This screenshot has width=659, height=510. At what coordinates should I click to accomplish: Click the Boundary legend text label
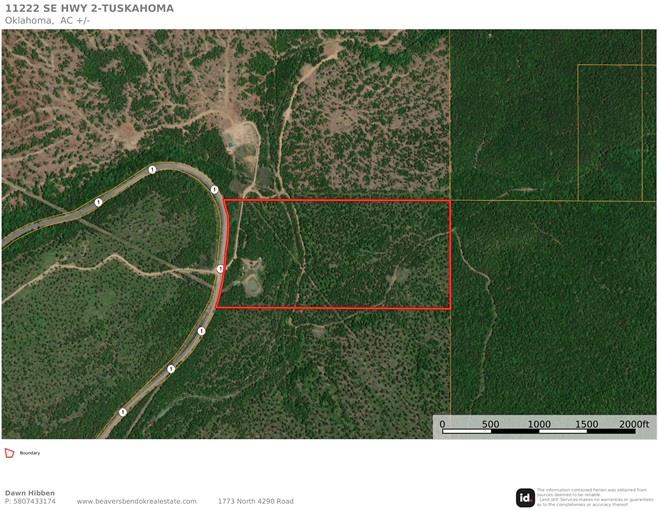click(x=30, y=453)
